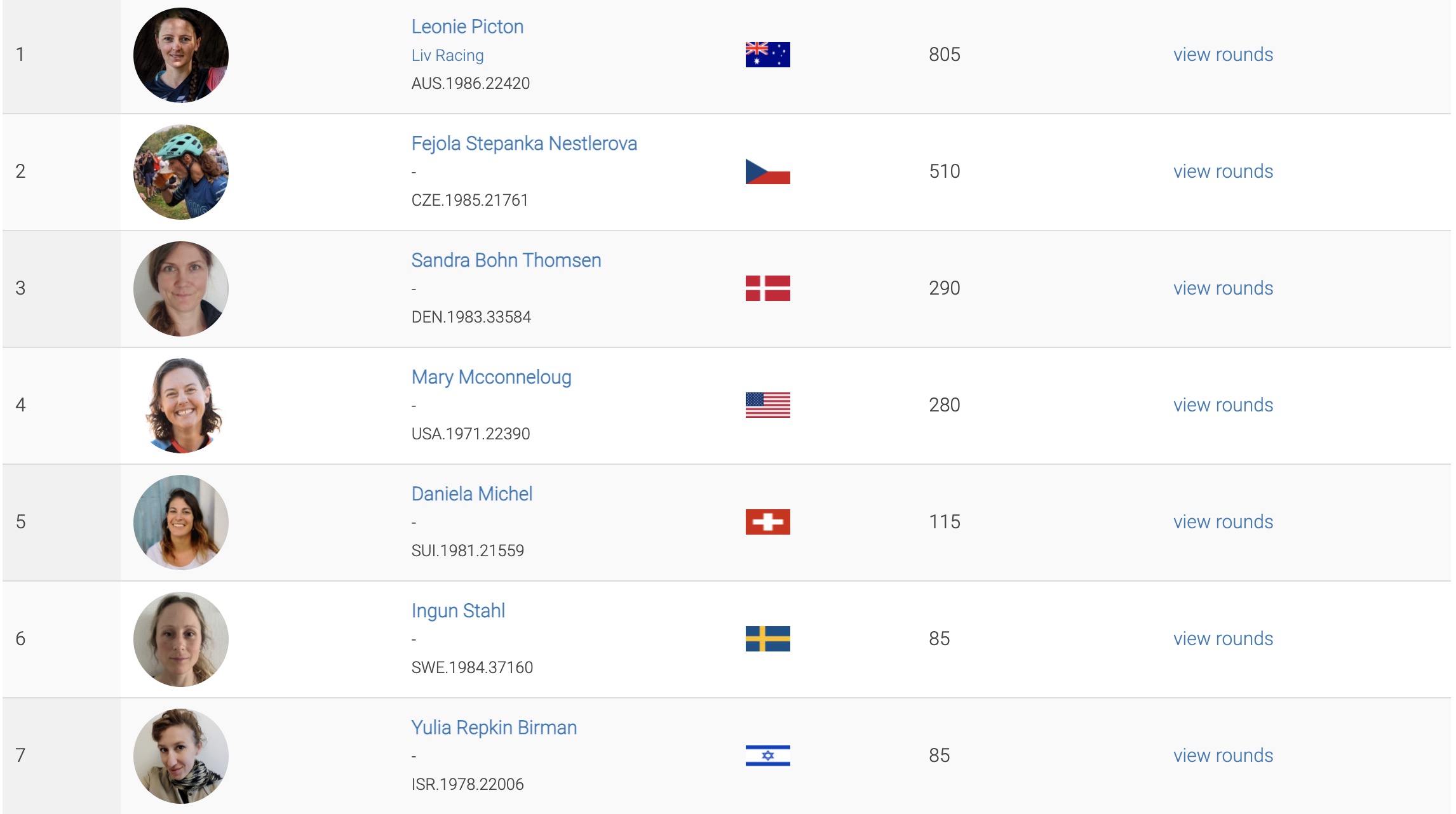Click the Australian flag icon
The height and width of the screenshot is (814, 1456).
[x=767, y=55]
